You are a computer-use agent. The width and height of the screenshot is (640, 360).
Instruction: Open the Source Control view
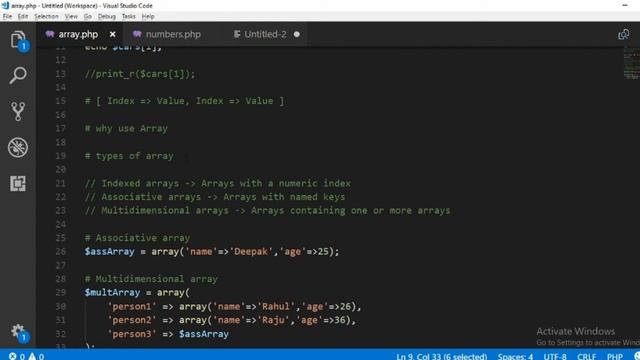point(18,111)
